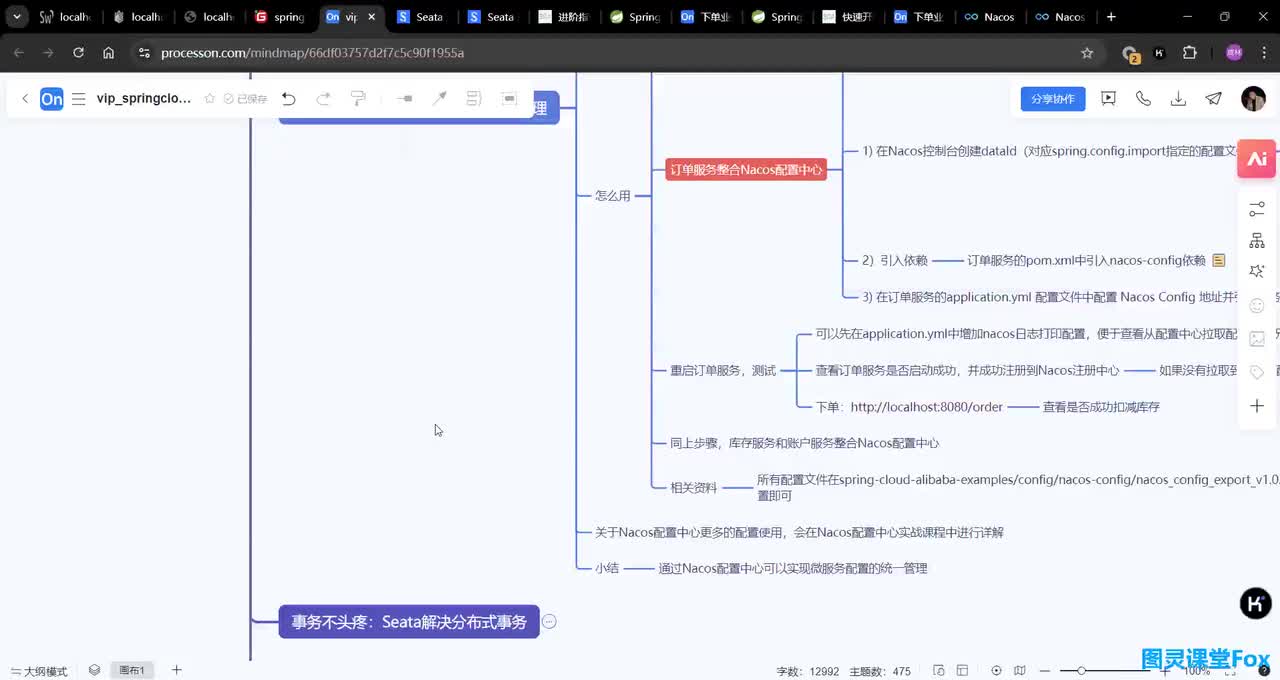Image resolution: width=1280 pixels, height=680 pixels.
Task: Redo the last mindmap edit
Action: click(x=323, y=98)
